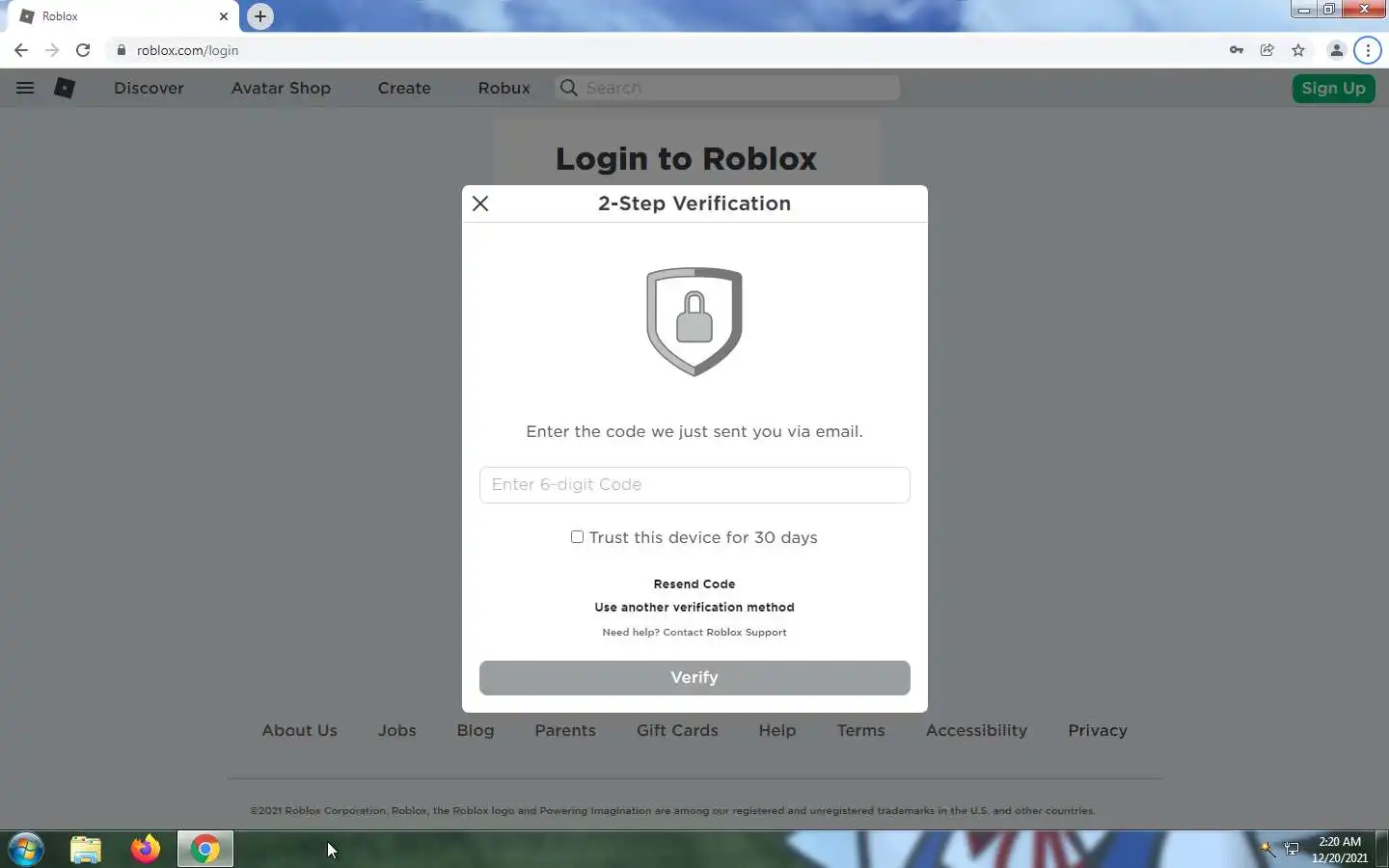The image size is (1389, 868).
Task: Open the hamburger navigation menu
Action: pos(25,88)
